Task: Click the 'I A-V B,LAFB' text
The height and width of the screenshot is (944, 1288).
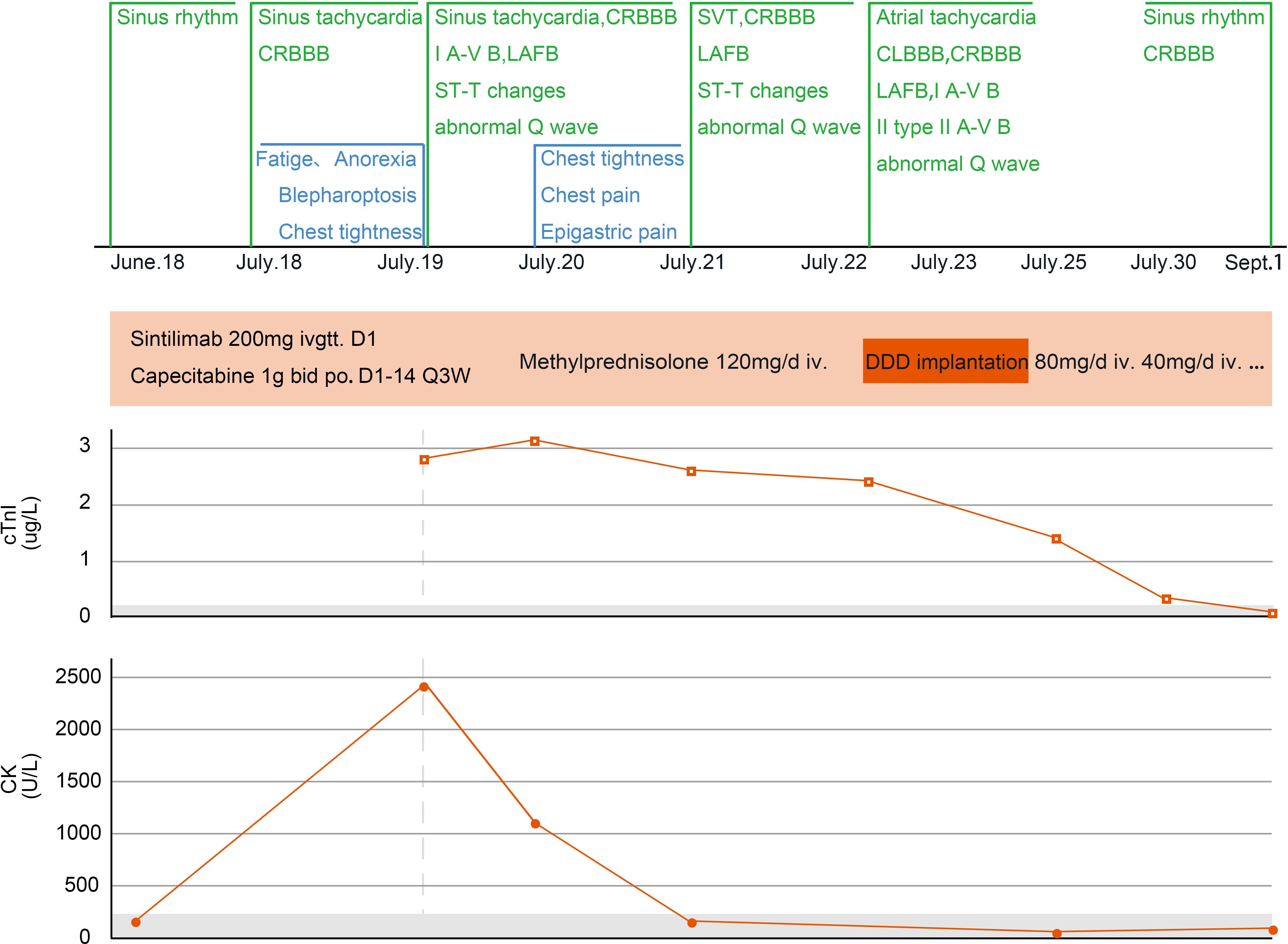Action: [496, 54]
